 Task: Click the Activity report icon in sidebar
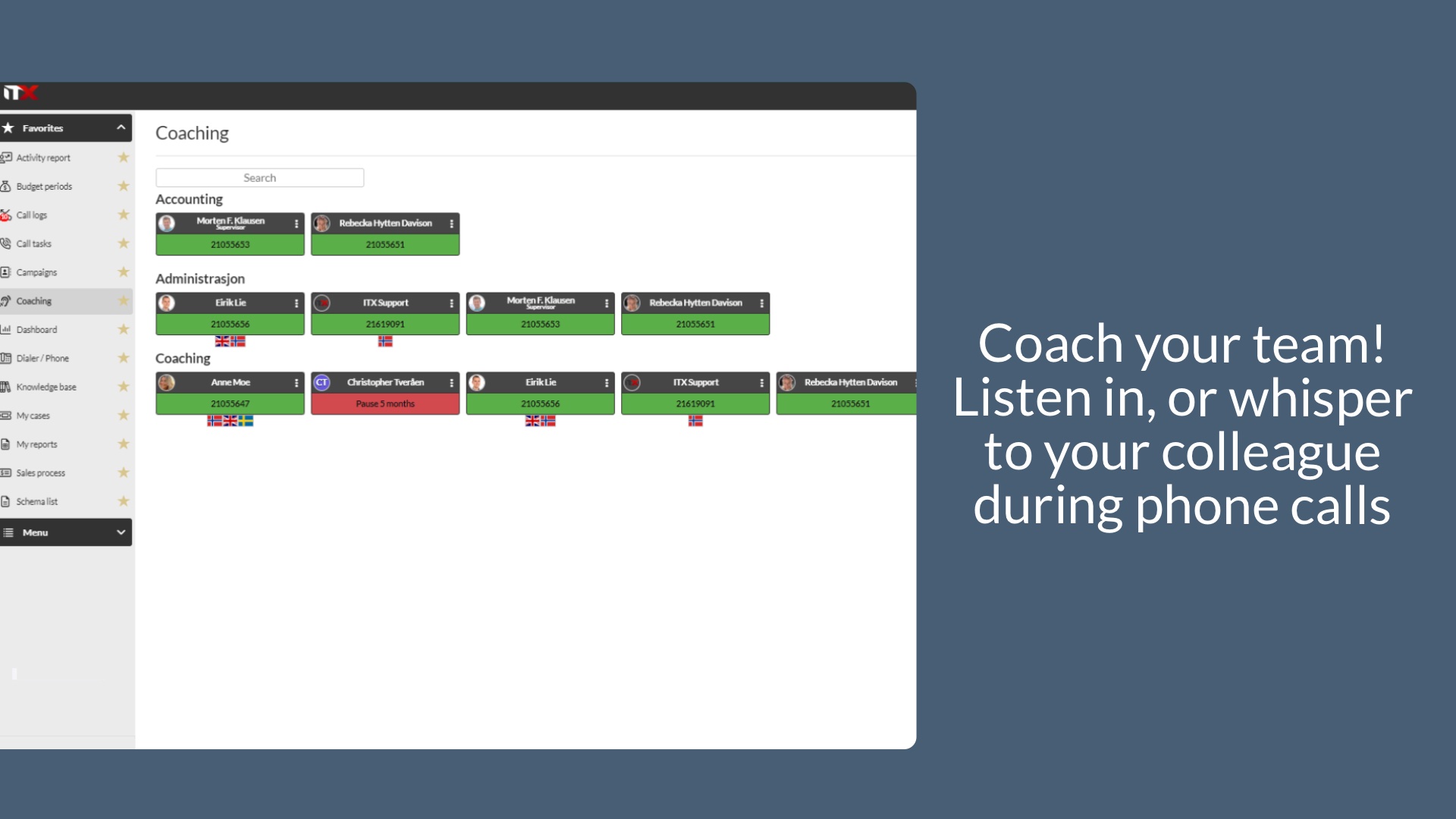pyautogui.click(x=7, y=157)
